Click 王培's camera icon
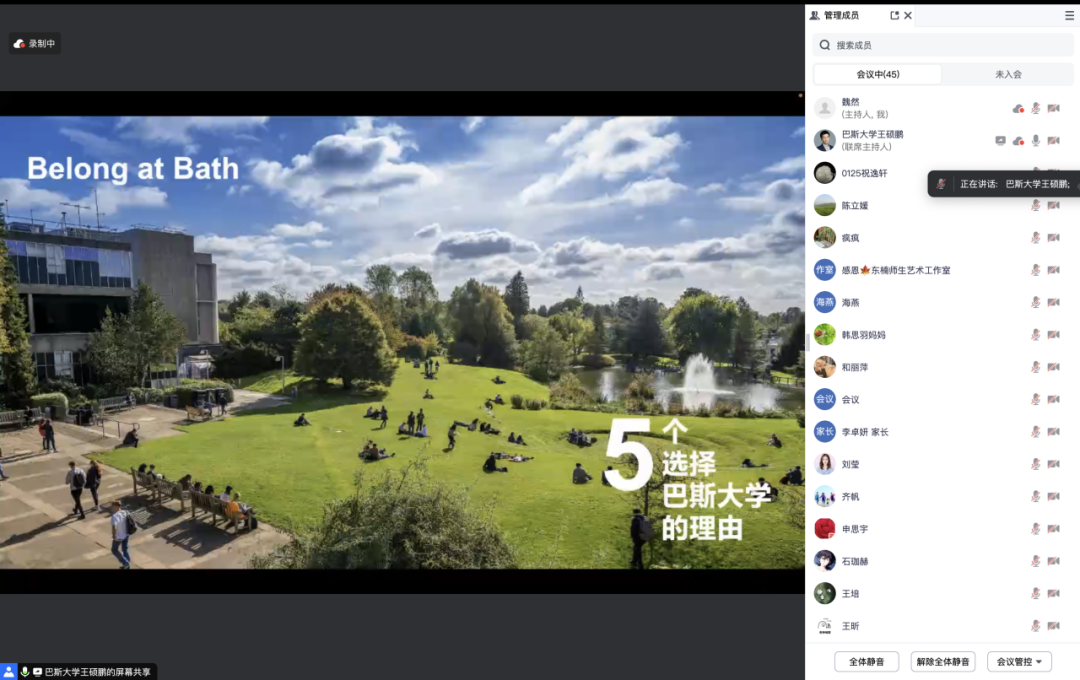The image size is (1080, 680). [x=1053, y=593]
